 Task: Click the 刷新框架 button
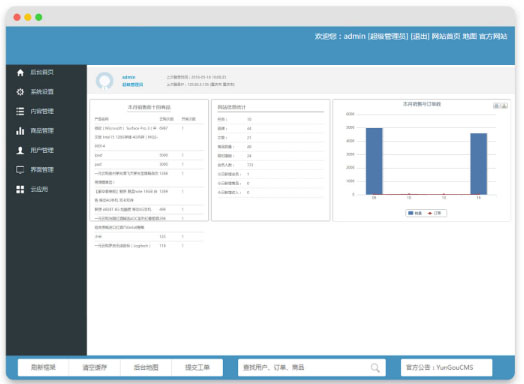(x=43, y=367)
